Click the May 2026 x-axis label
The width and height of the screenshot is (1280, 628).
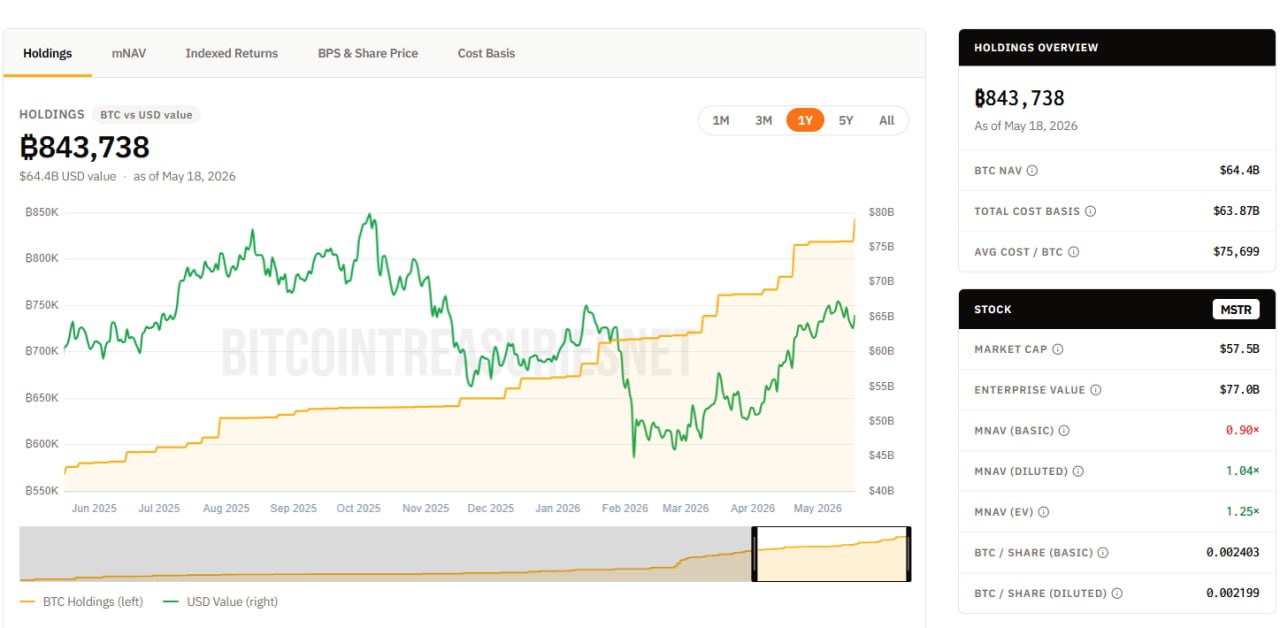[818, 508]
